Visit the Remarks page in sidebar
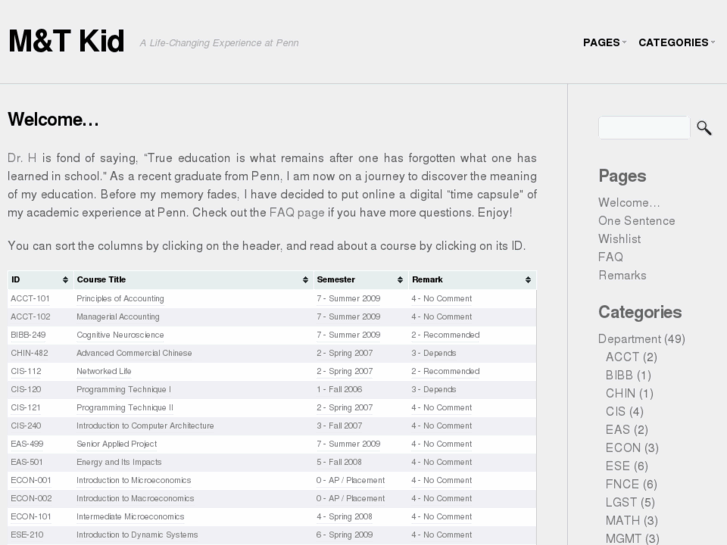The image size is (727, 545). (622, 275)
